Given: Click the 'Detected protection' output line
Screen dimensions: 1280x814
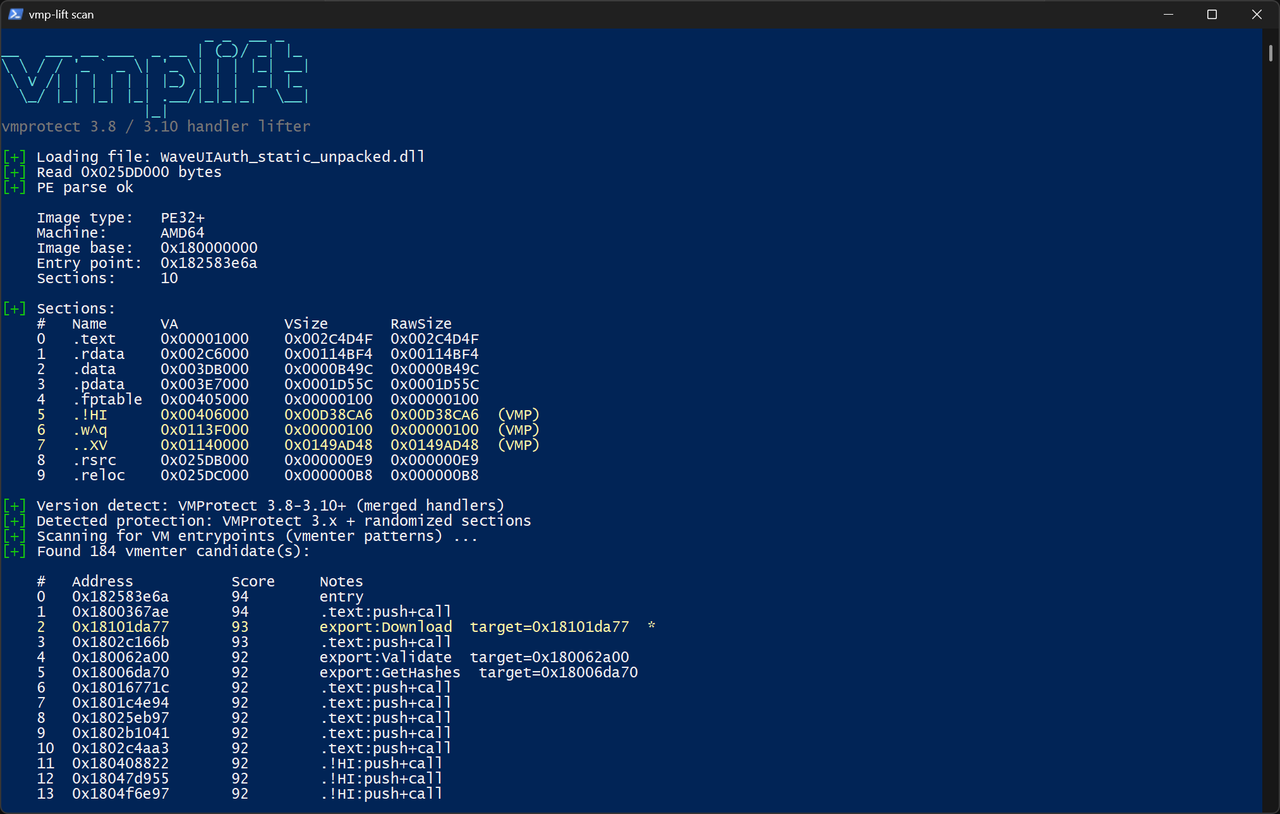Looking at the screenshot, I should [x=284, y=521].
